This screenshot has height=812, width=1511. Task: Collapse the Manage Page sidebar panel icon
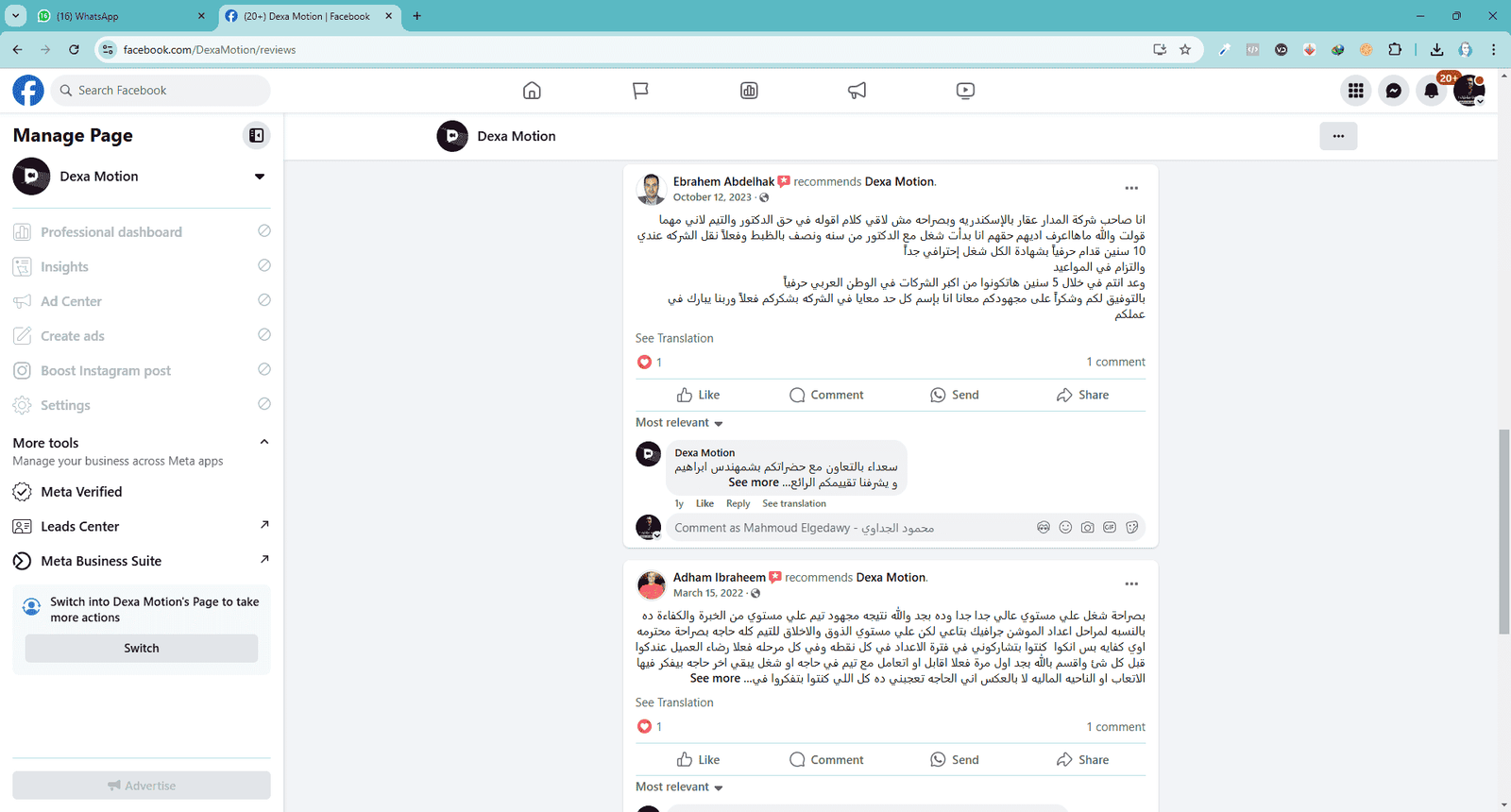point(256,136)
